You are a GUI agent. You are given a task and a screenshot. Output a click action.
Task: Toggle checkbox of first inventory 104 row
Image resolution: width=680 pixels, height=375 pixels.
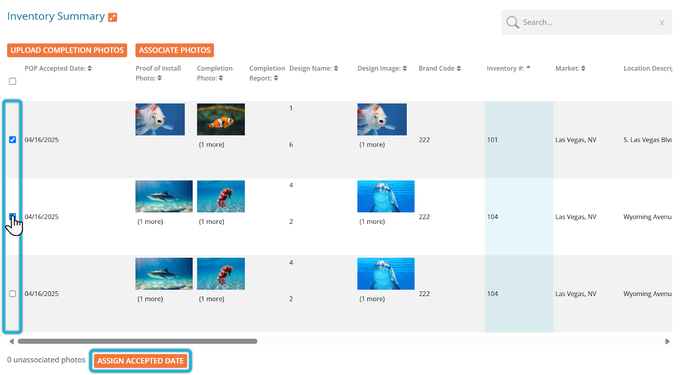point(13,217)
